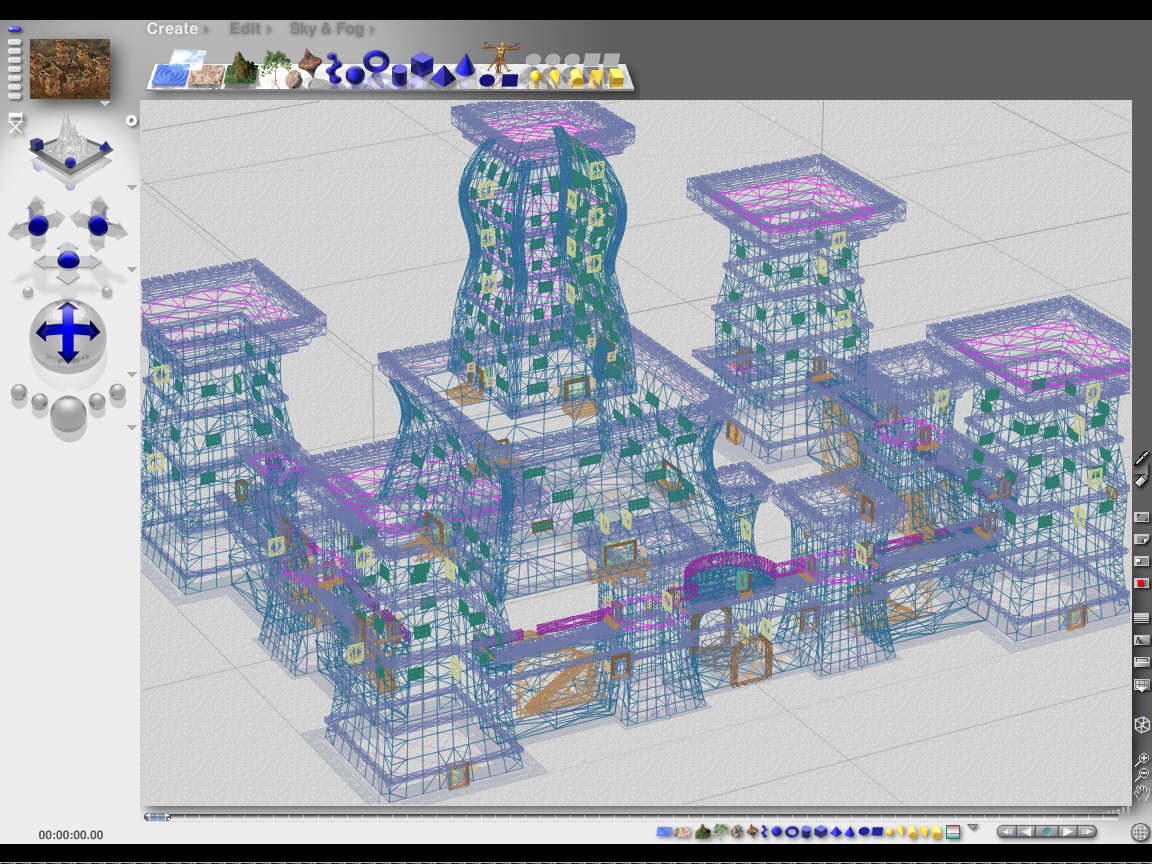This screenshot has width=1152, height=864.
Task: Select the pan hand tool
Action: click(1142, 794)
